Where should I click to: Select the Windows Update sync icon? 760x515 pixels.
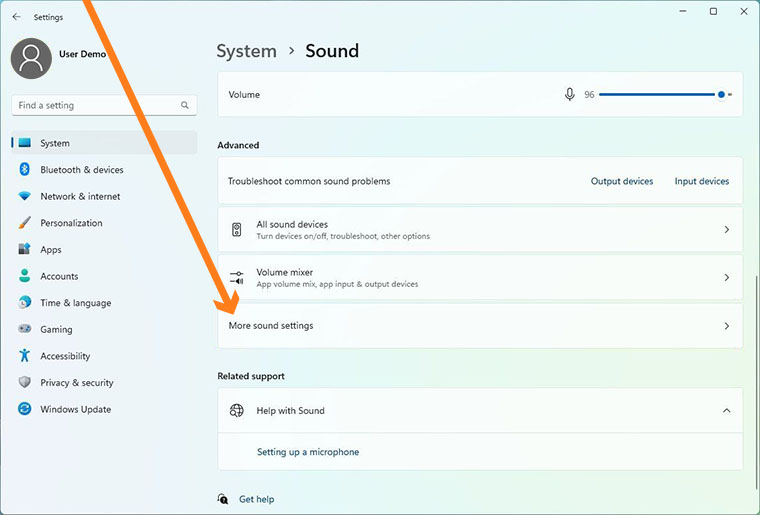[25, 409]
